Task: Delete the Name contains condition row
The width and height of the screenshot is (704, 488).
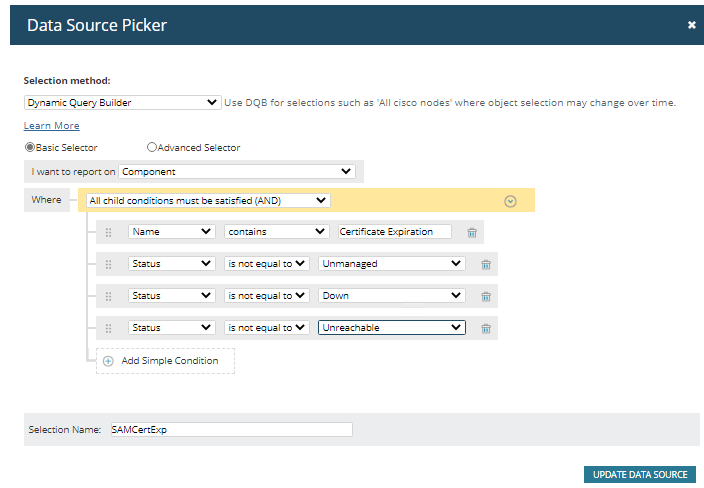Action: (472, 232)
